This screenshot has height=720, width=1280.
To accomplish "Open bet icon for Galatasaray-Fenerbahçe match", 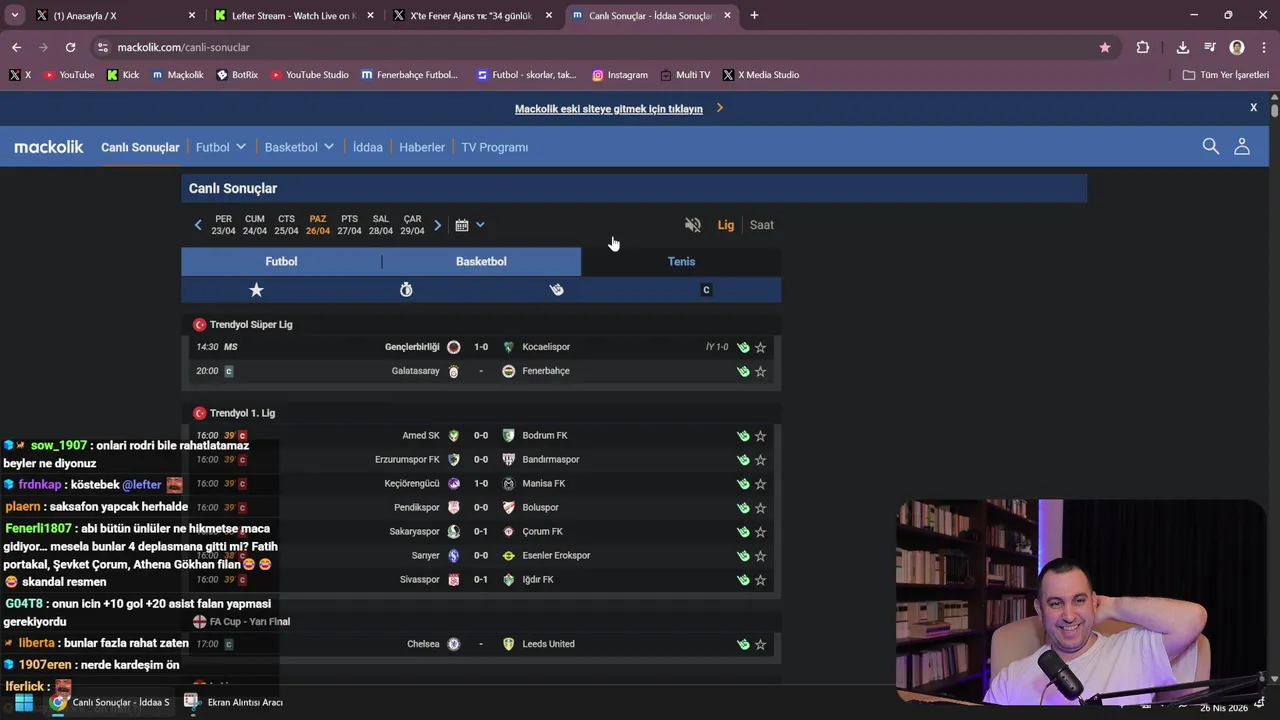I will (743, 371).
